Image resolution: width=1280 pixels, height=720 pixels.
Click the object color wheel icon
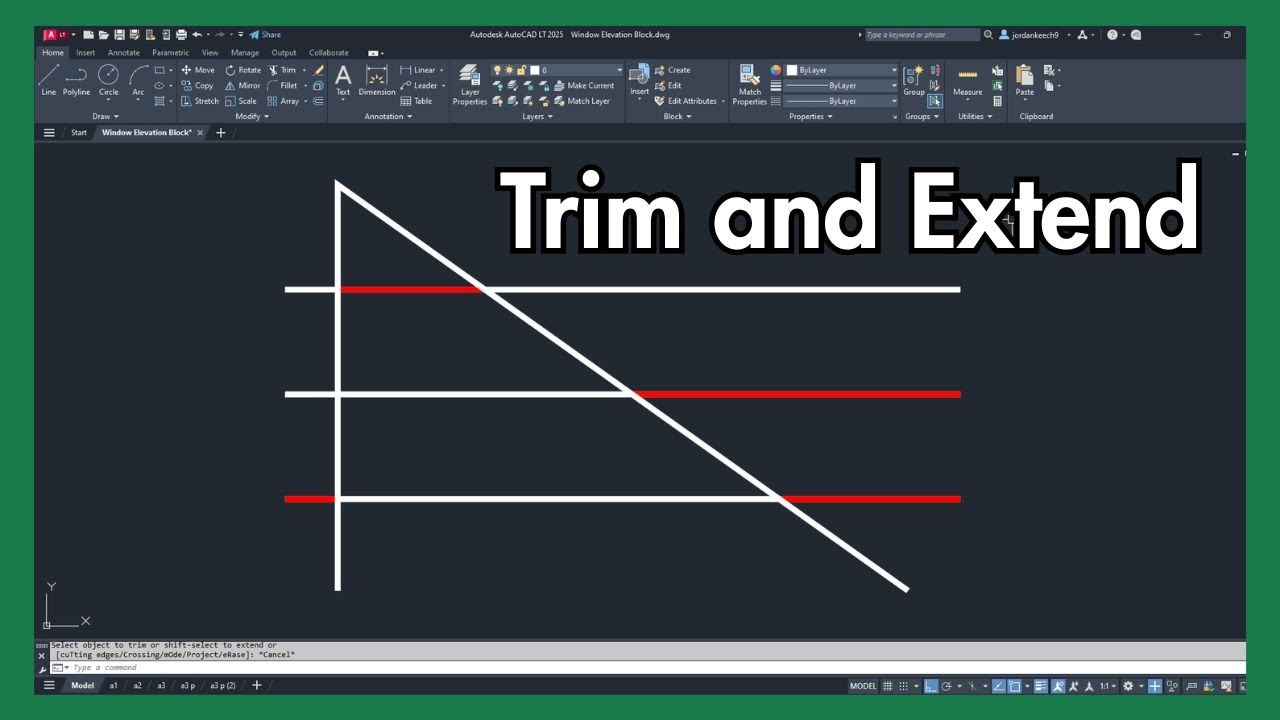click(776, 70)
